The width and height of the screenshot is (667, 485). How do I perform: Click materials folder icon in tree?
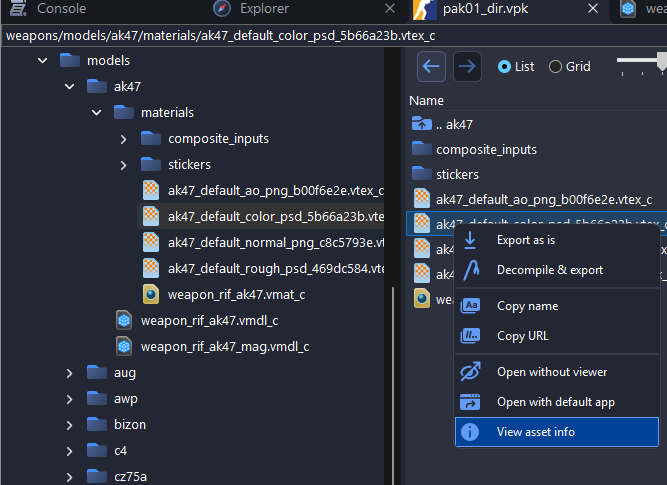tap(124, 112)
